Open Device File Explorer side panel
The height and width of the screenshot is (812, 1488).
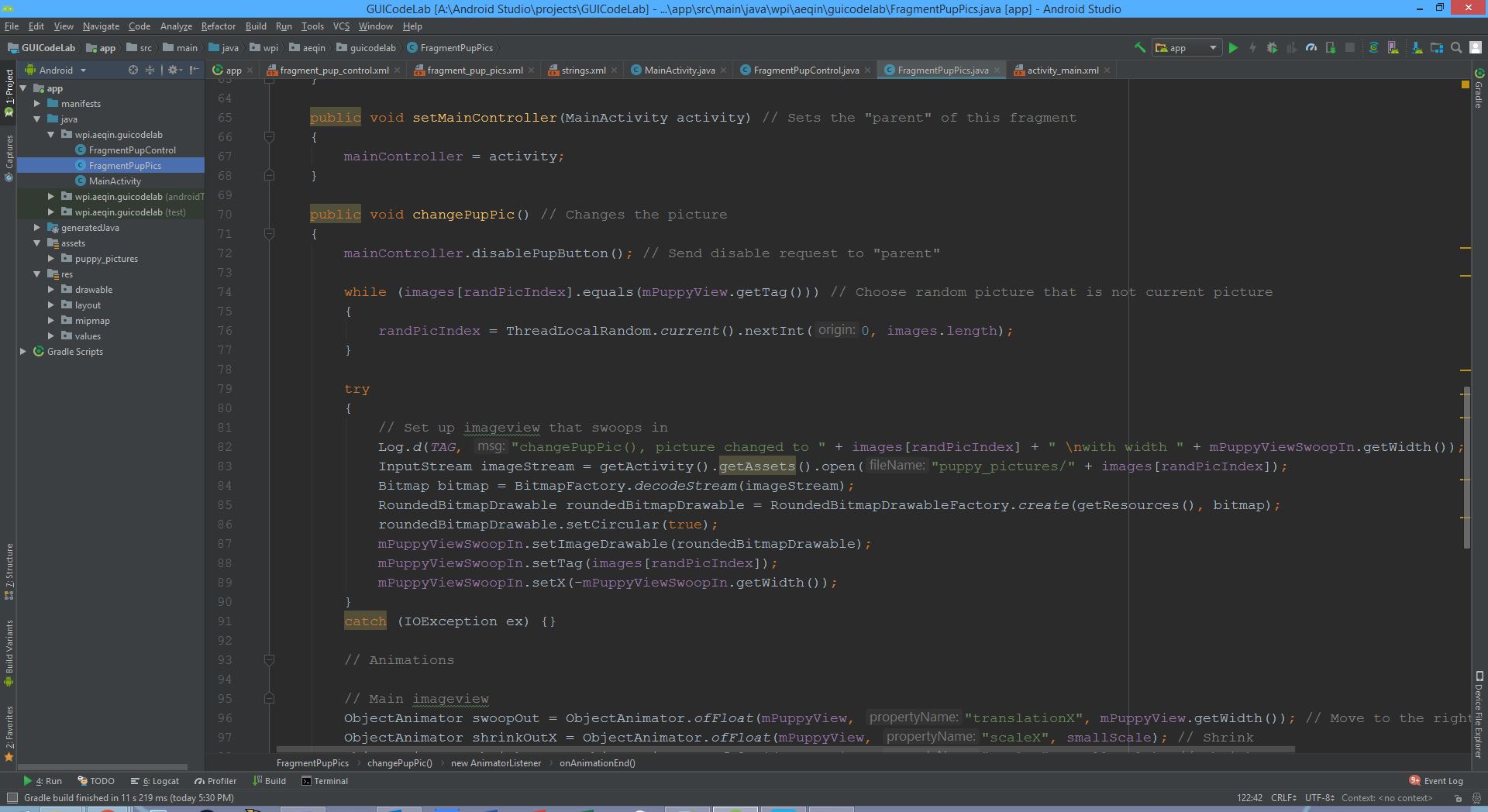(1479, 714)
